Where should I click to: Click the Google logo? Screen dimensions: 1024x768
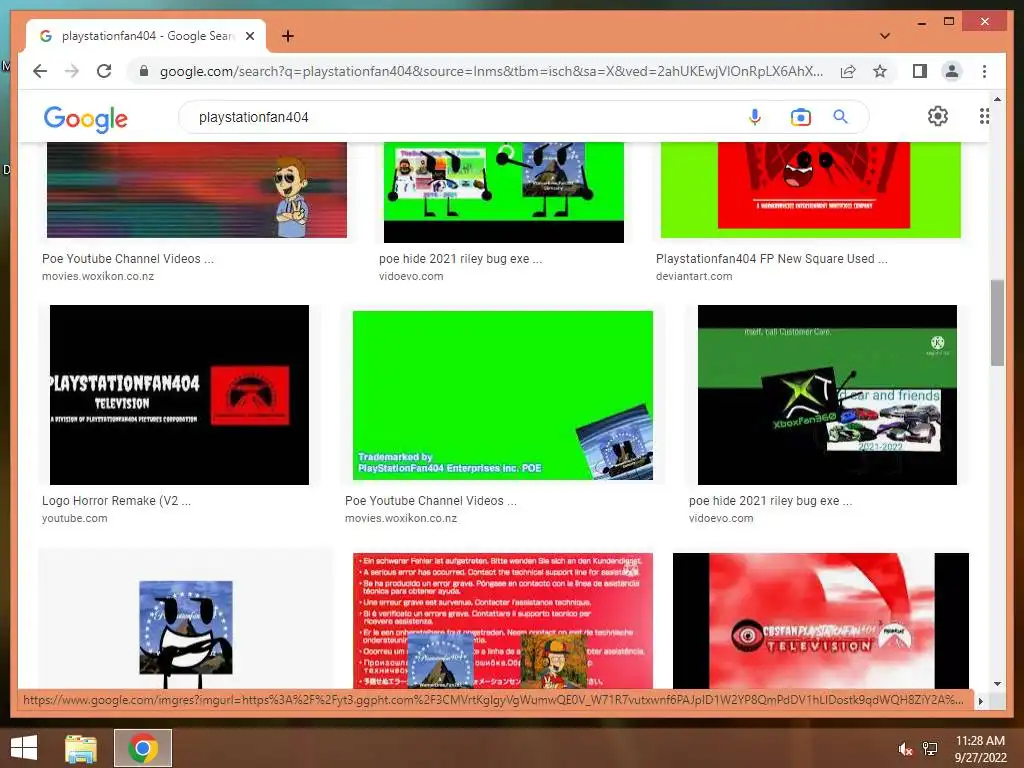click(86, 118)
